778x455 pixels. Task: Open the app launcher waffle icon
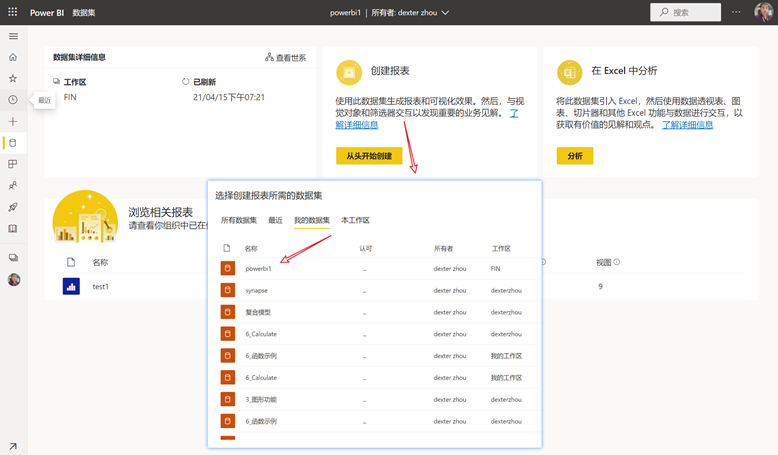click(x=13, y=12)
